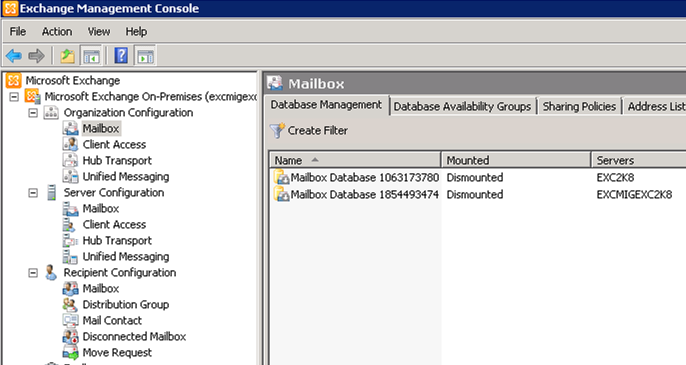The height and width of the screenshot is (365, 686).
Task: Sort by the Name column header
Action: tap(355, 160)
